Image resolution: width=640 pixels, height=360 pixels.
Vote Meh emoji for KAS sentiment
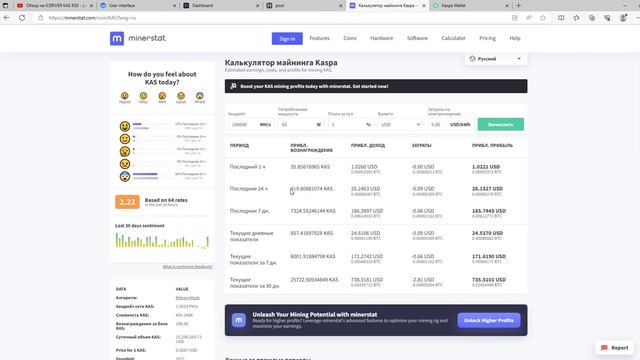pyautogui.click(x=162, y=96)
